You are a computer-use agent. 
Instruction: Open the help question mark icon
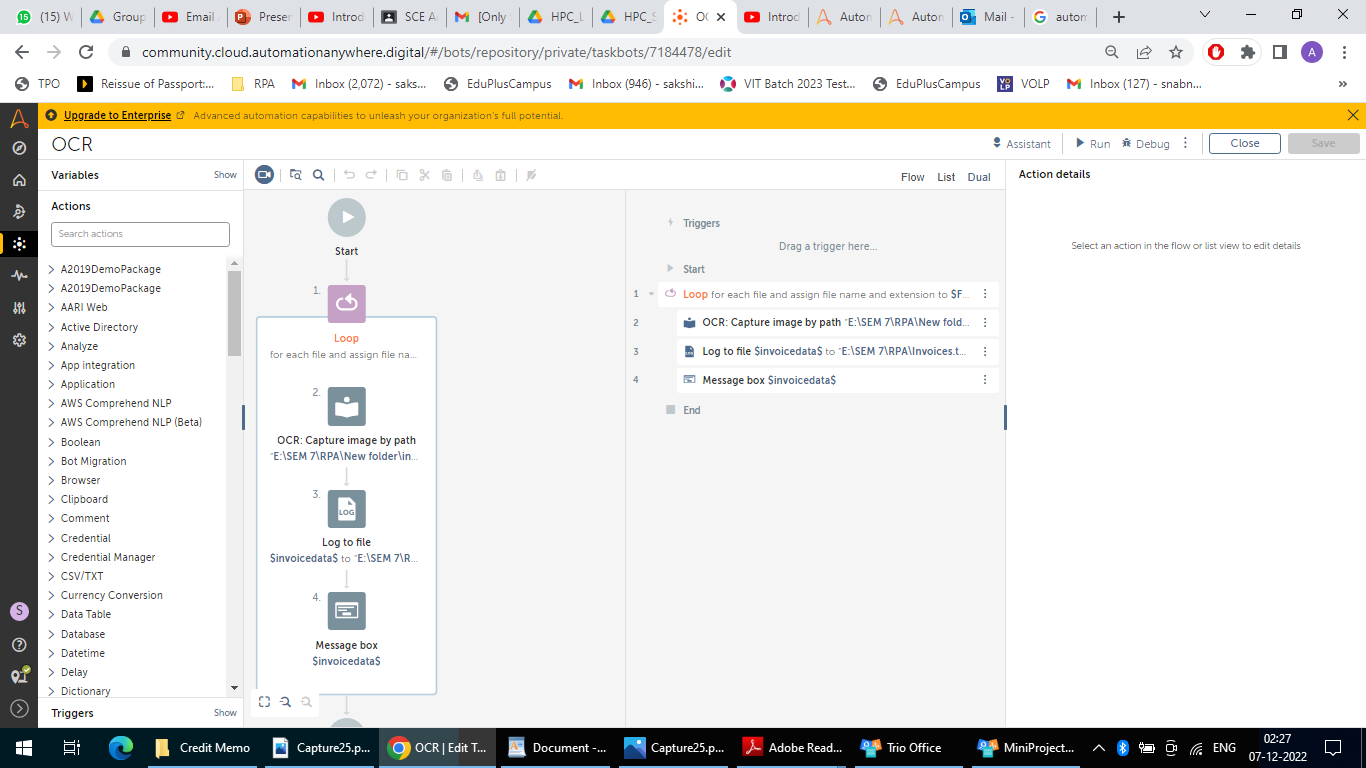(19, 644)
